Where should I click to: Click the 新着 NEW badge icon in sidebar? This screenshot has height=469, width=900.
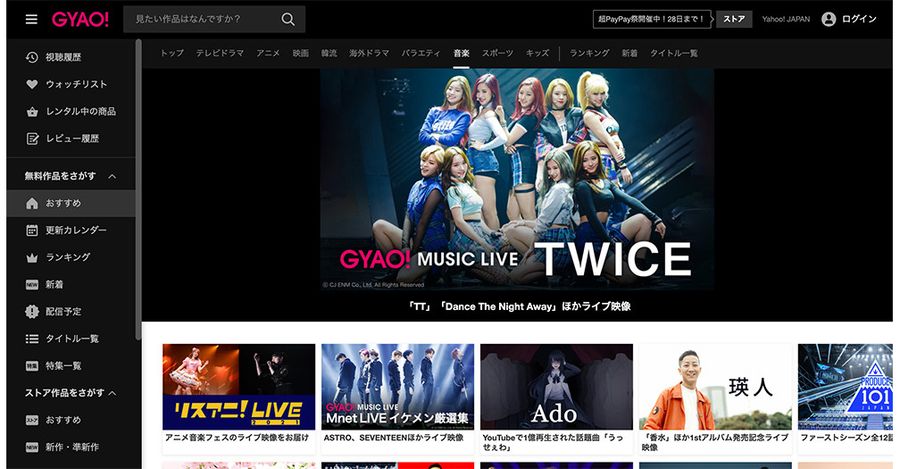click(x=32, y=285)
